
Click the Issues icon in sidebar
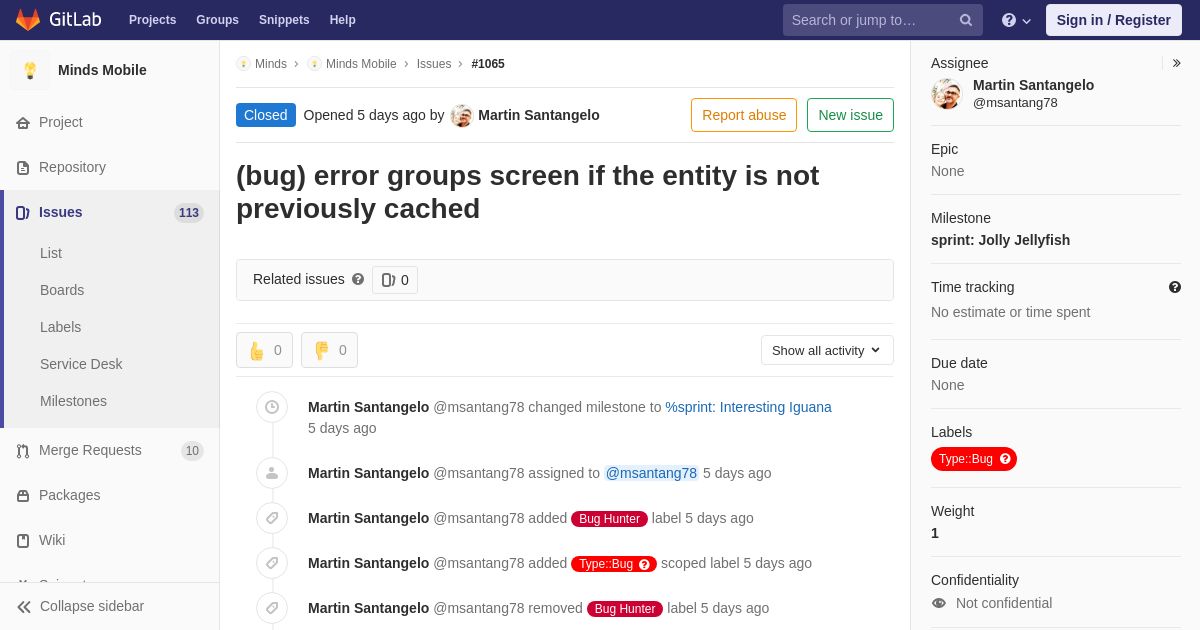(23, 213)
